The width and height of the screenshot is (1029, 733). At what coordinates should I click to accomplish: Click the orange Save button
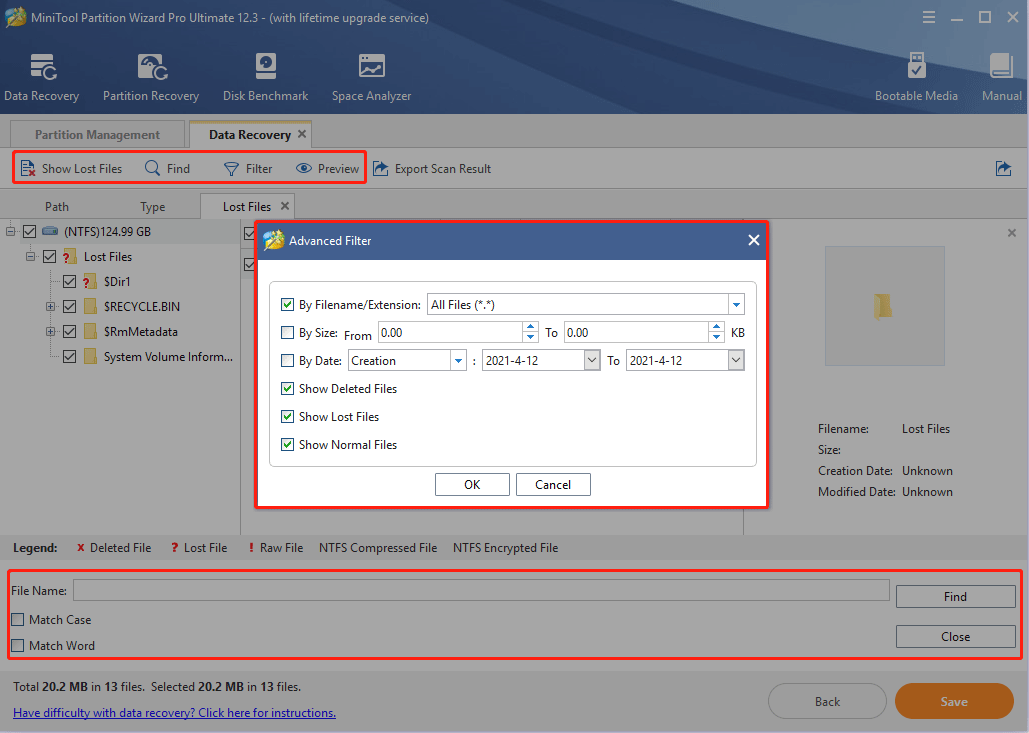click(954, 702)
